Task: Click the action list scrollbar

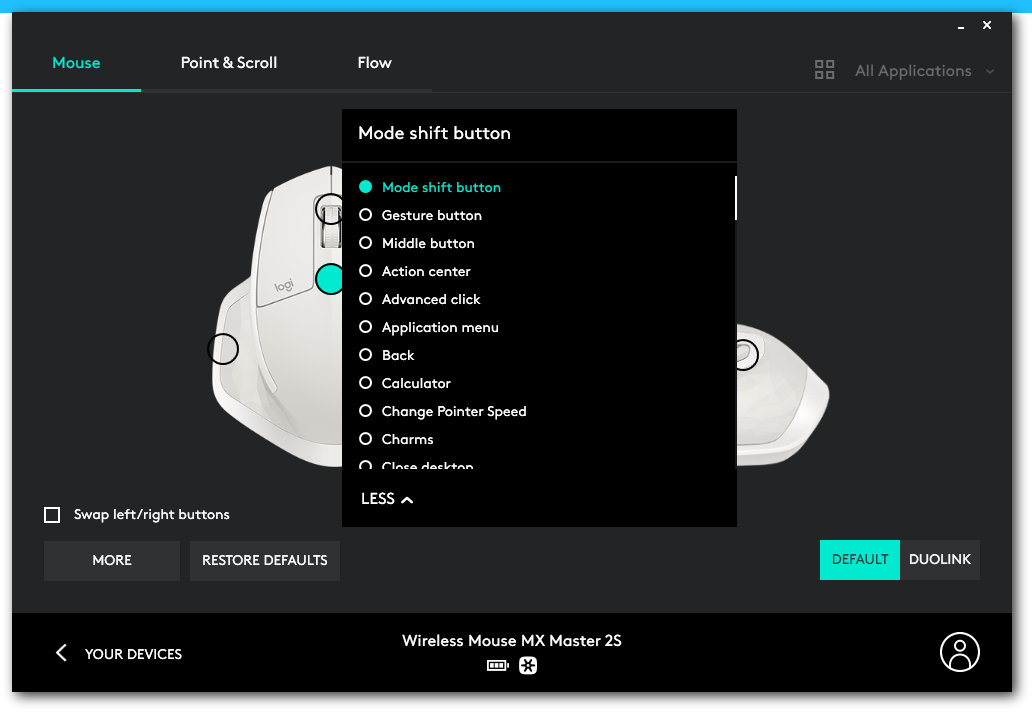Action: tap(735, 197)
